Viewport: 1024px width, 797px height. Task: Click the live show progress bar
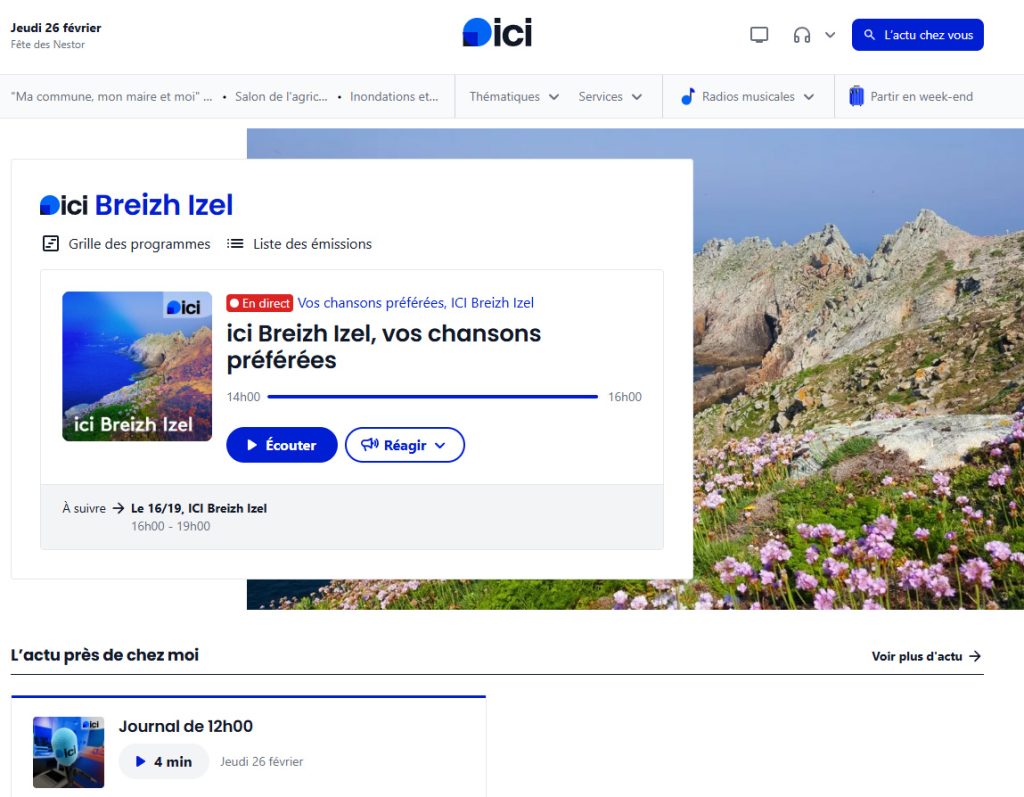pyautogui.click(x=432, y=397)
